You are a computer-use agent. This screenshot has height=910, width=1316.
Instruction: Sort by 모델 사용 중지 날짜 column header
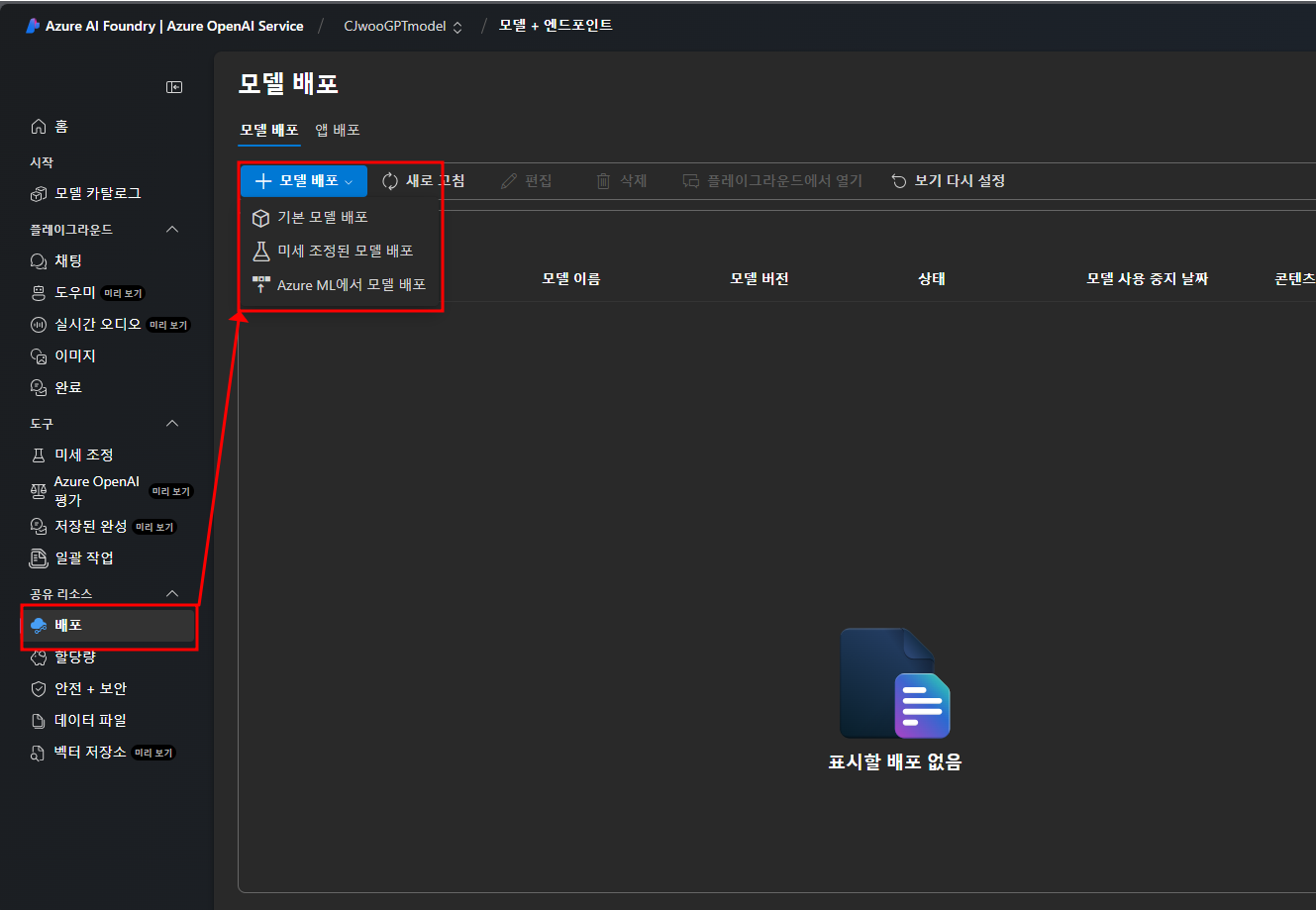[1147, 278]
